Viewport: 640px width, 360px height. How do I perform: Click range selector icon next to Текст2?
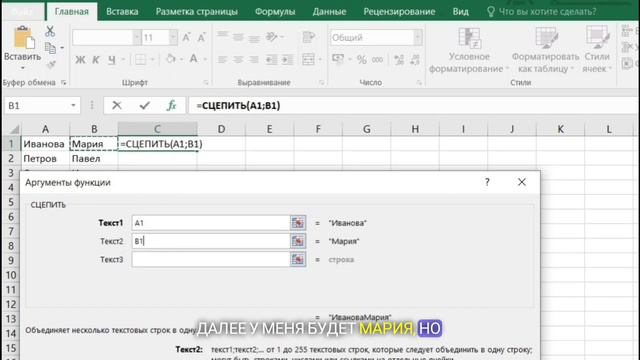(298, 241)
